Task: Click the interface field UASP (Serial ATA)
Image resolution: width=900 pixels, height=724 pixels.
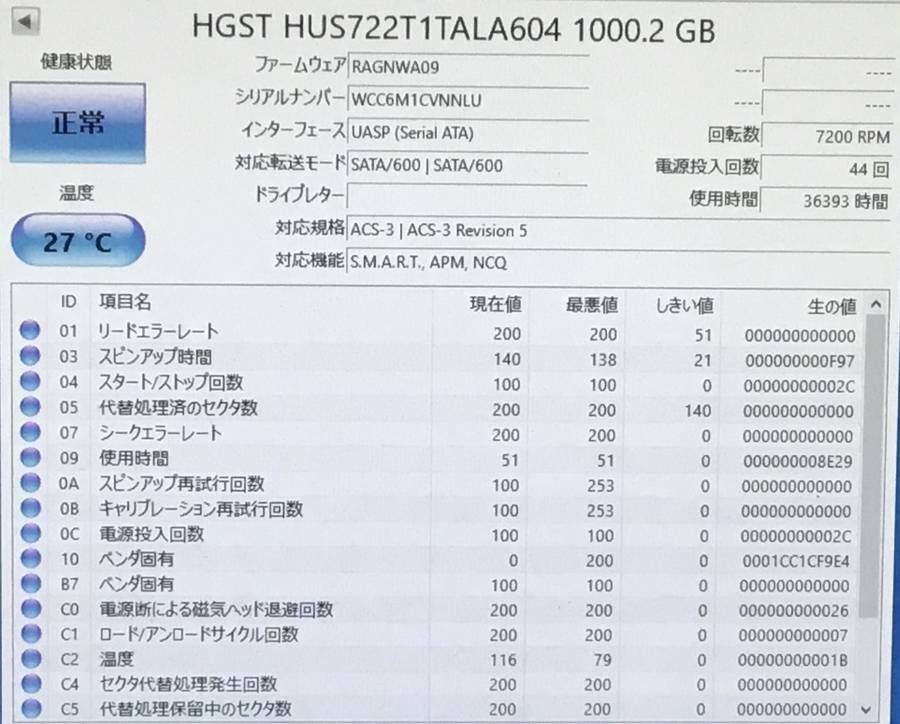Action: point(468,133)
